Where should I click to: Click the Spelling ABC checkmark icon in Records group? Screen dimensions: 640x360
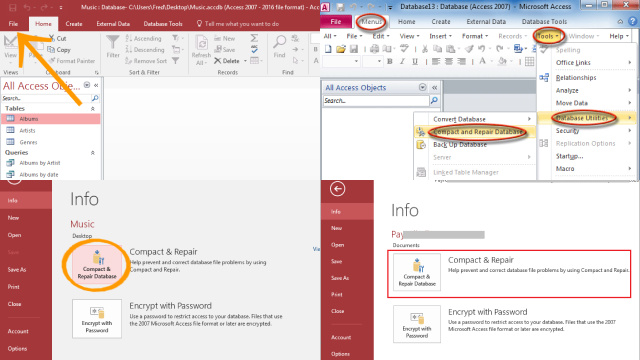[x=254, y=49]
